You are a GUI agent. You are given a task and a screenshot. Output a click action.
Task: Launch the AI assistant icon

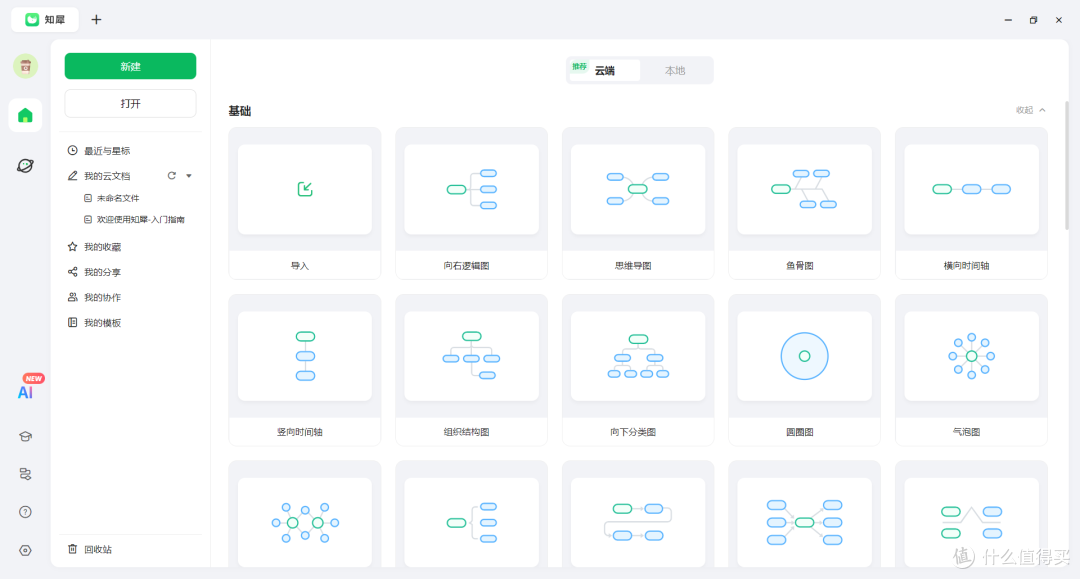click(x=25, y=392)
